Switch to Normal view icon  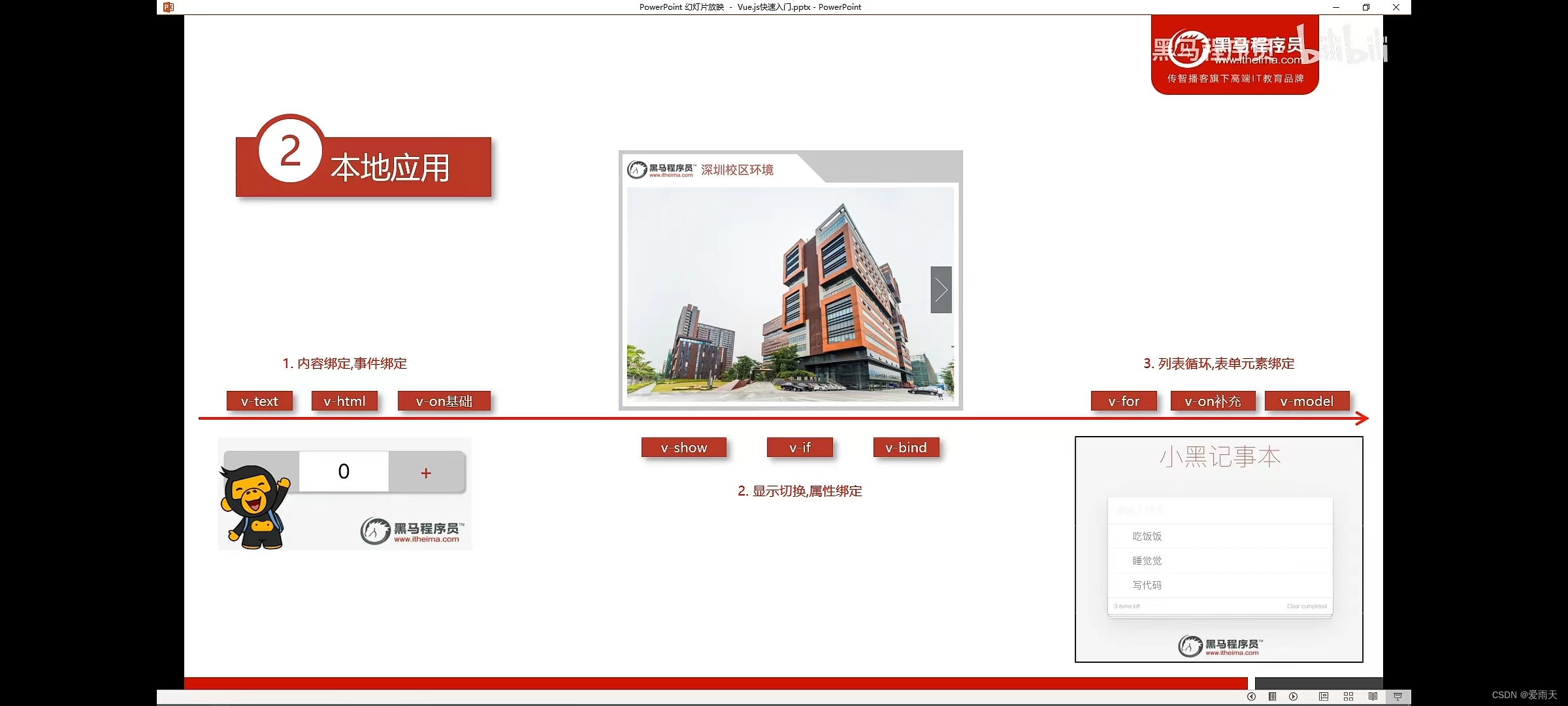(x=1324, y=697)
